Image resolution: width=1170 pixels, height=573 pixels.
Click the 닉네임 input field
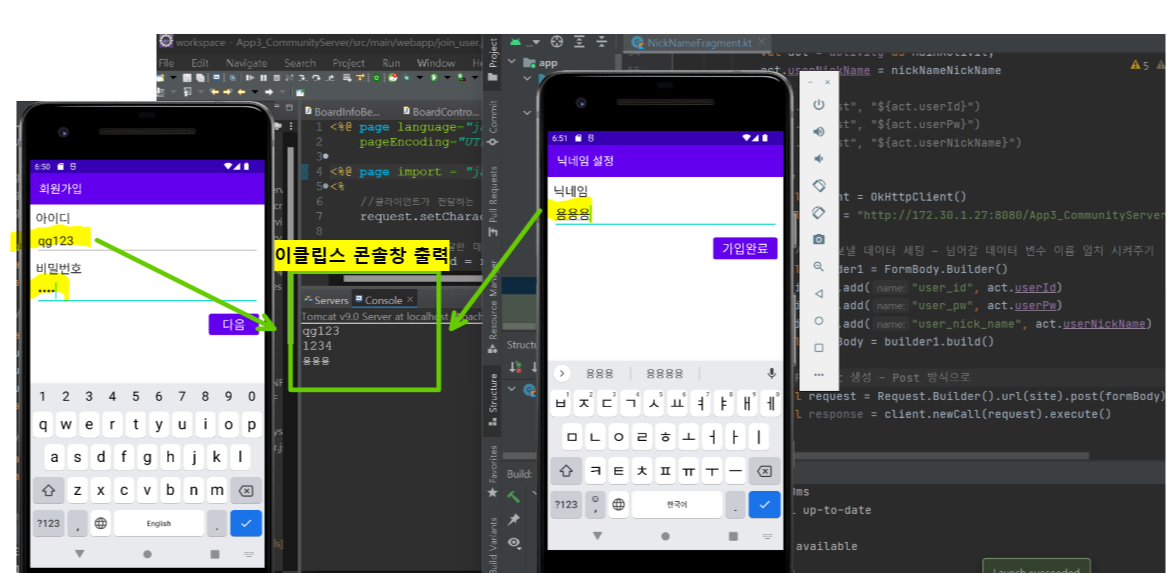(x=665, y=214)
